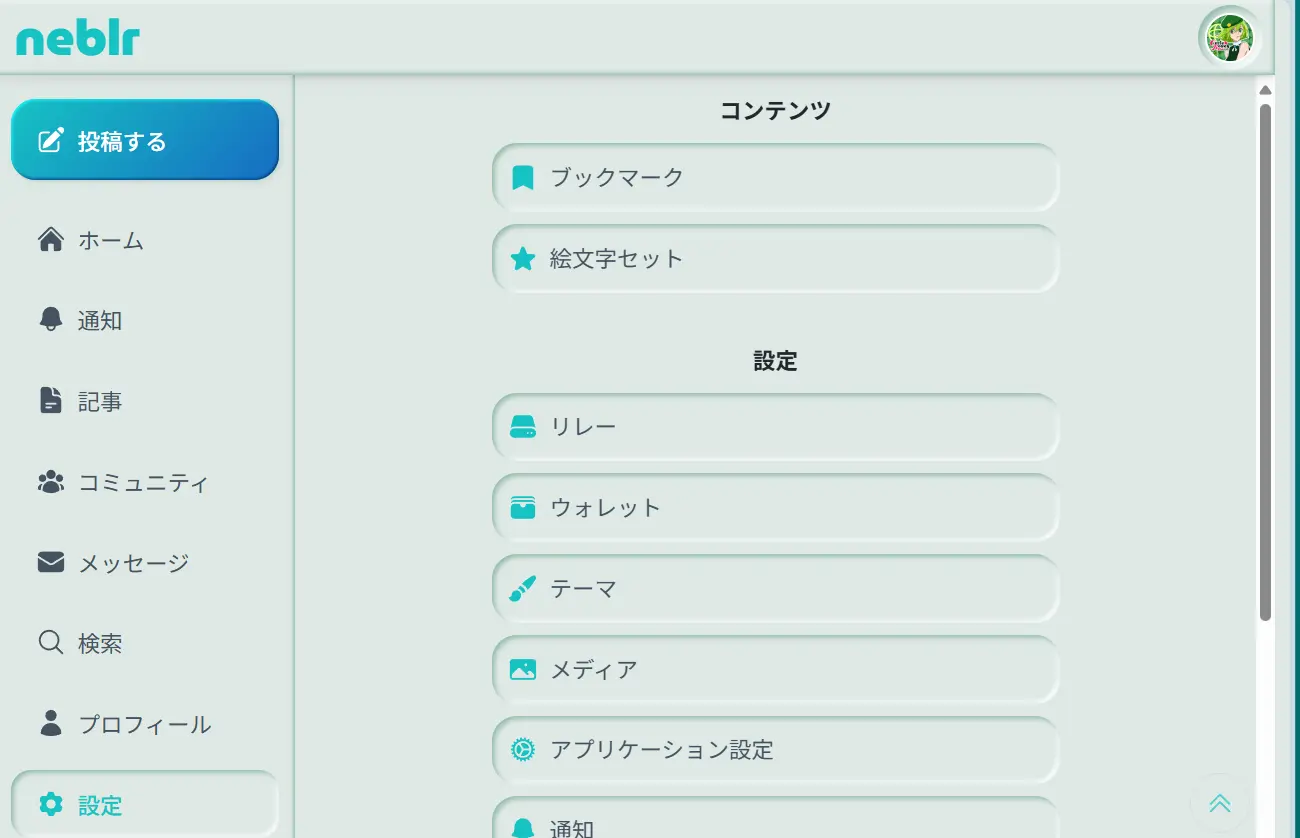1300x838 pixels.
Task: Click the image icon beside メディア
Action: (x=523, y=670)
